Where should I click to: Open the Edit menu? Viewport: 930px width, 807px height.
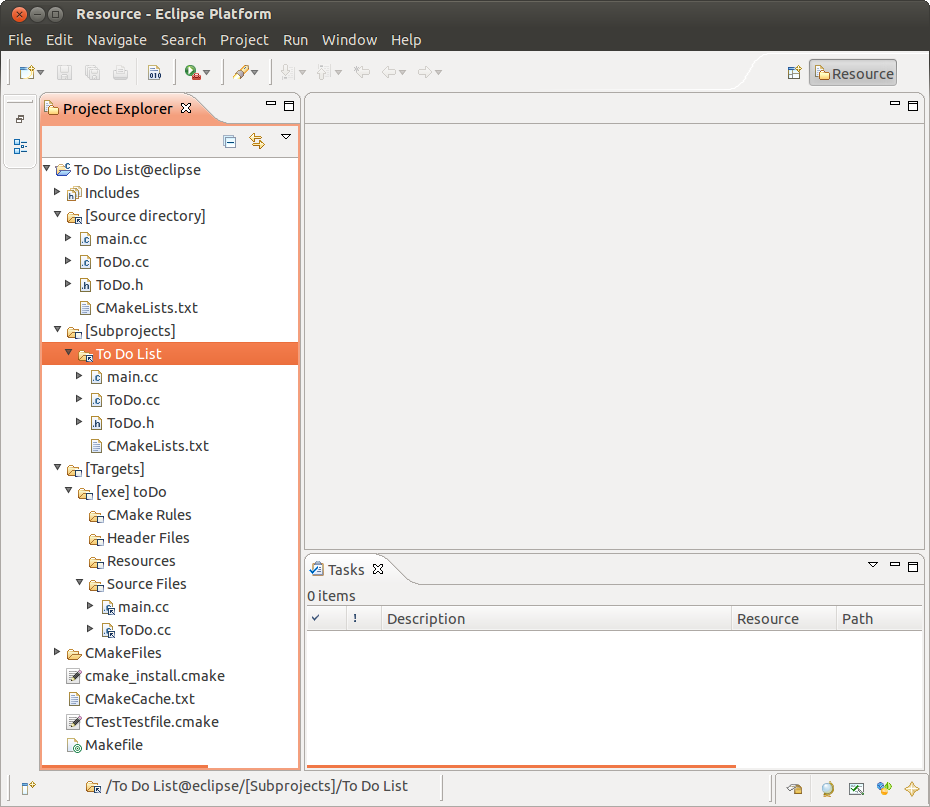click(x=59, y=40)
